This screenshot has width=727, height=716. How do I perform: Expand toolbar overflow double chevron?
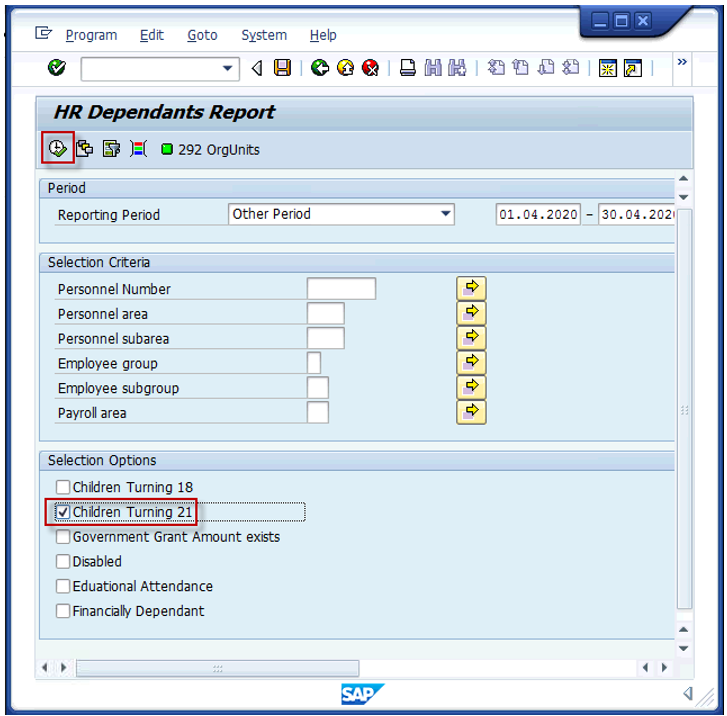coord(682,62)
